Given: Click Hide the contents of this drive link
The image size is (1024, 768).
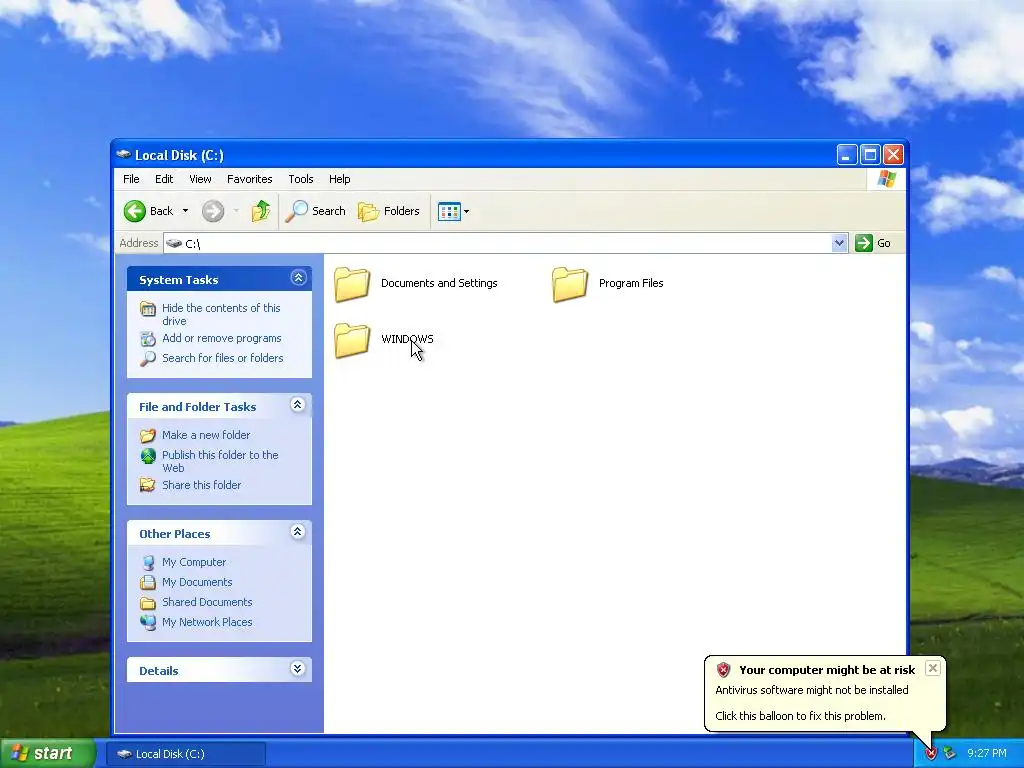Looking at the screenshot, I should (x=221, y=314).
